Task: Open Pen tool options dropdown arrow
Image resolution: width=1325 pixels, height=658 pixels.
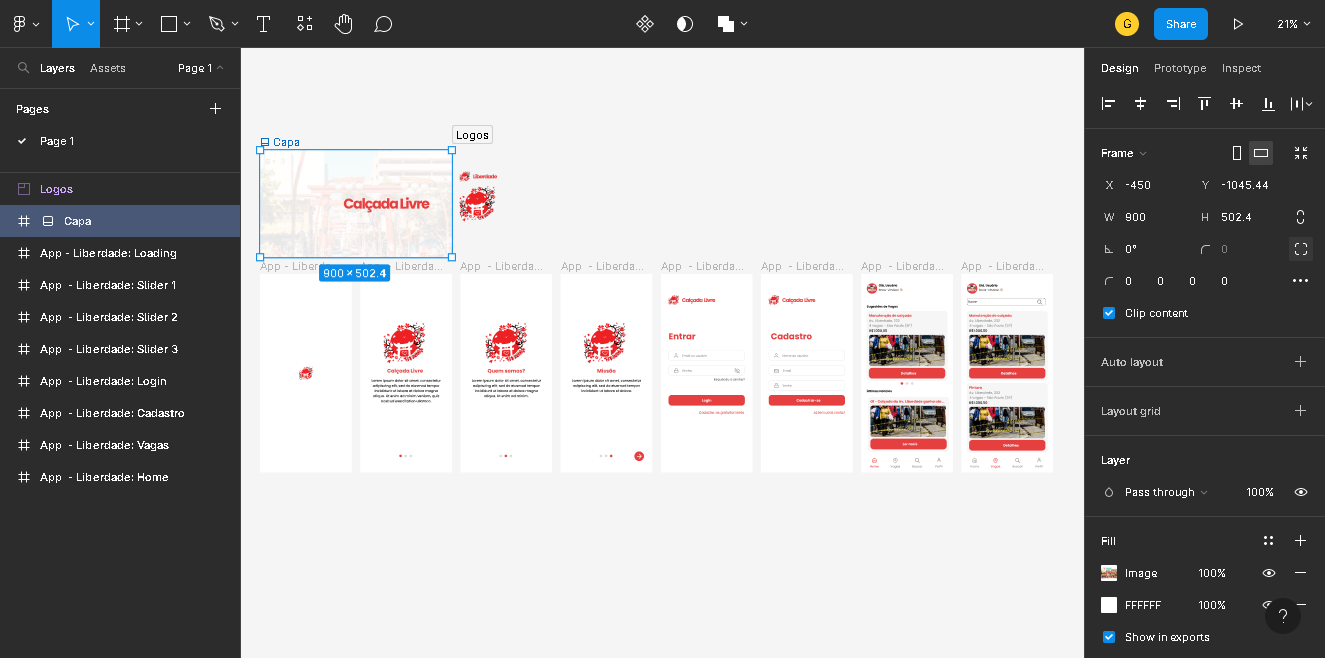Action: [x=235, y=24]
